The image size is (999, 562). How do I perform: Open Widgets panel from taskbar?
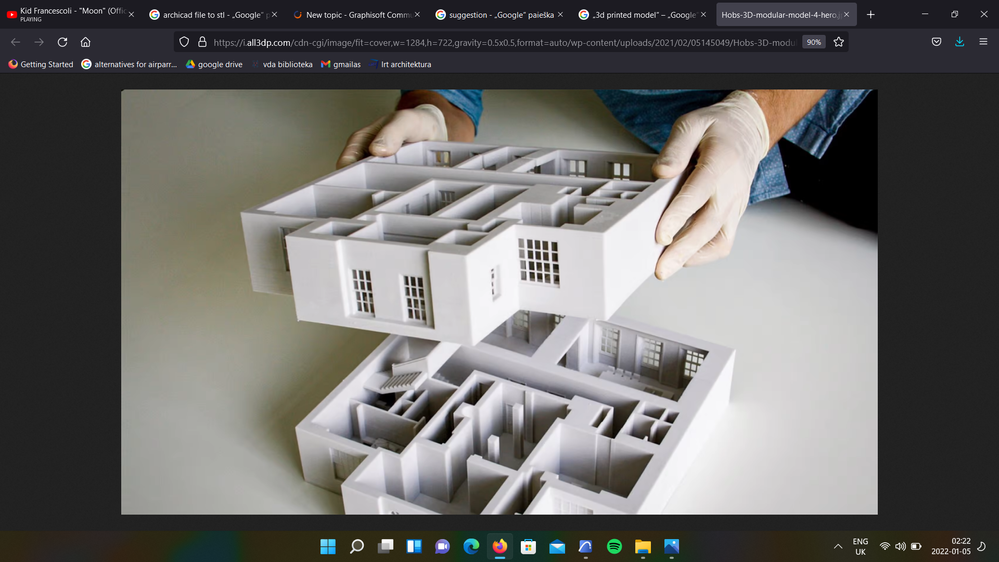coord(414,547)
